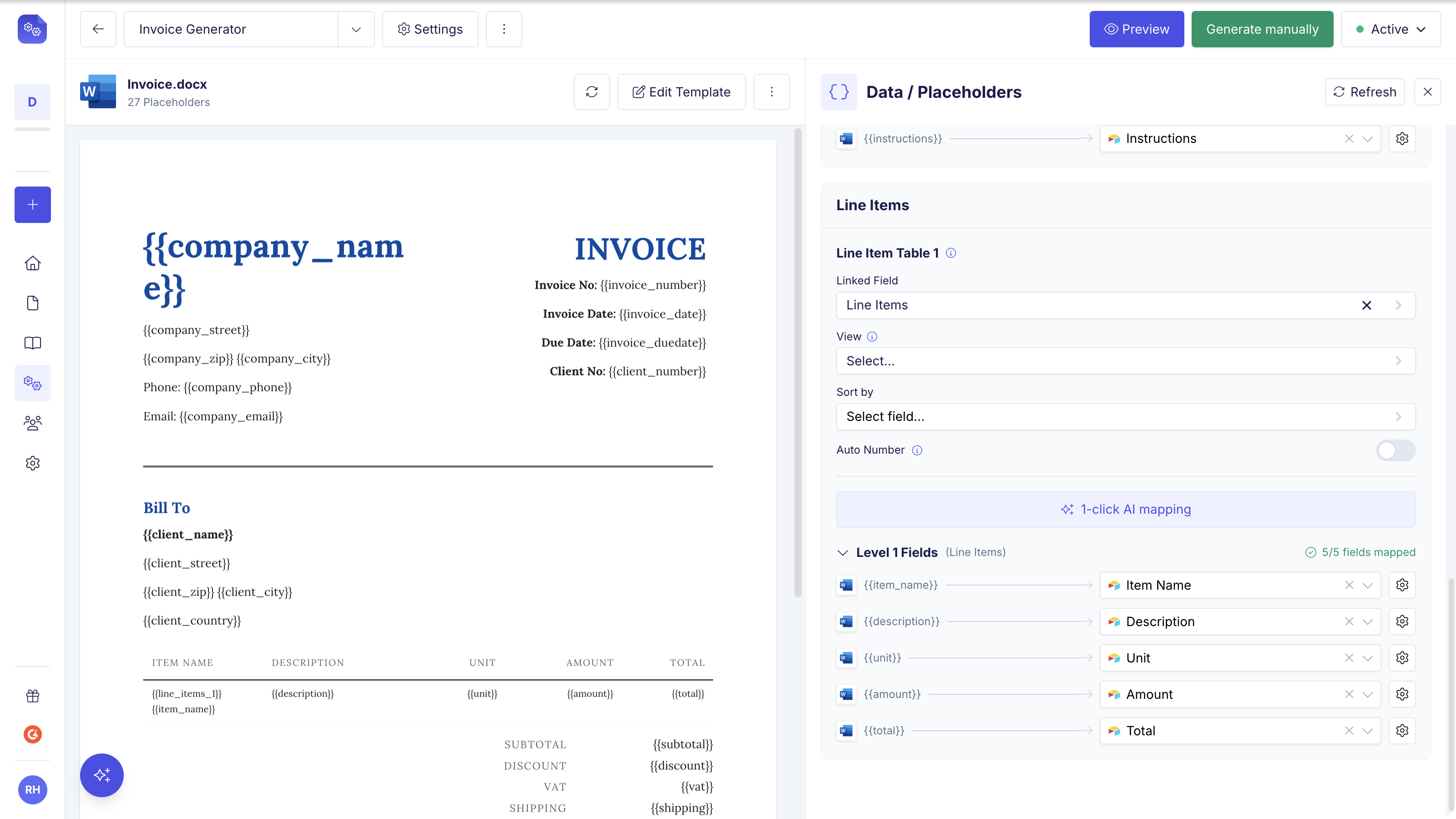
Task: Open settings gear for Total mapping
Action: pos(1402,731)
